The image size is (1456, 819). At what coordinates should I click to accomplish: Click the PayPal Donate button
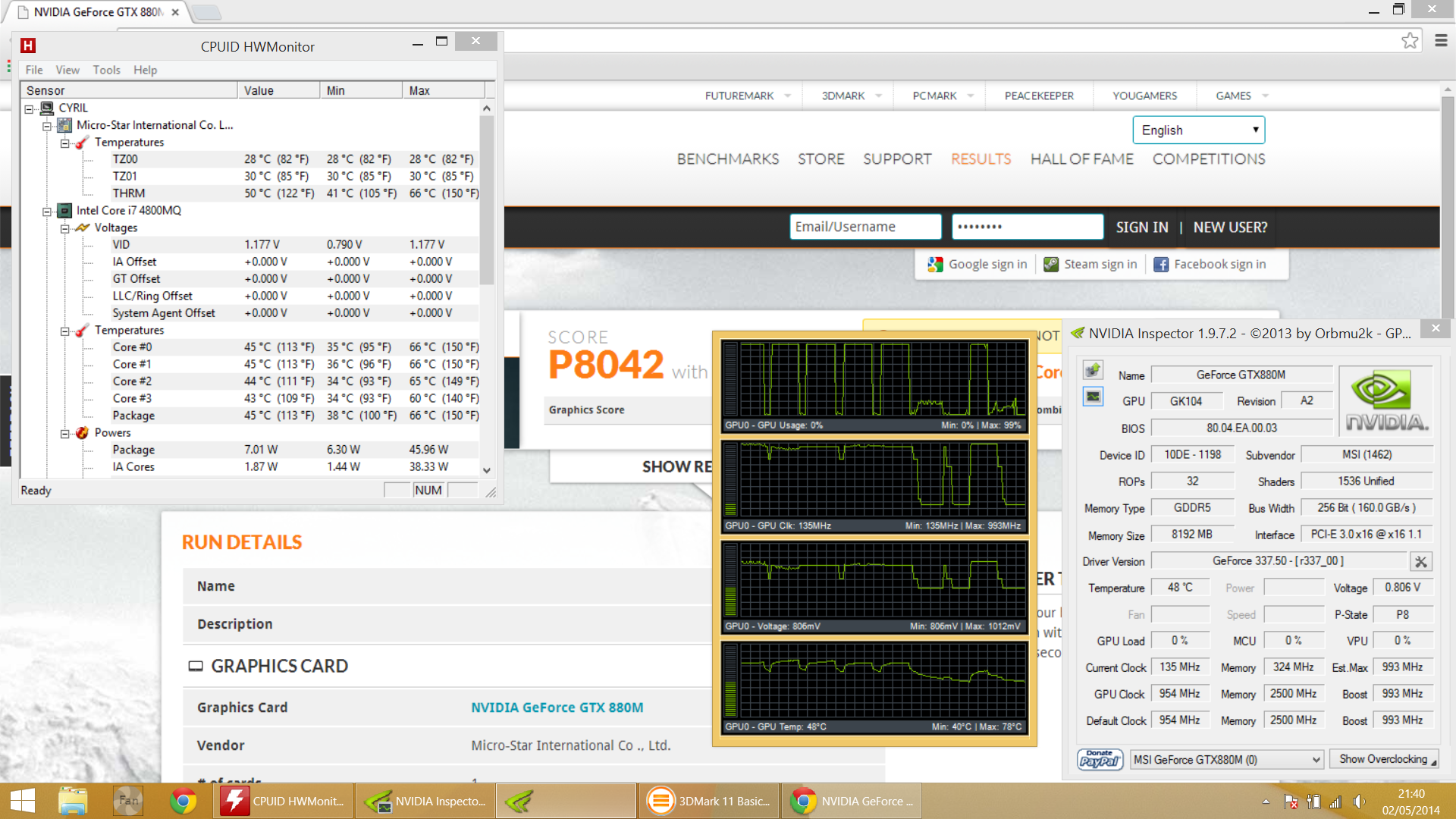(x=1100, y=759)
